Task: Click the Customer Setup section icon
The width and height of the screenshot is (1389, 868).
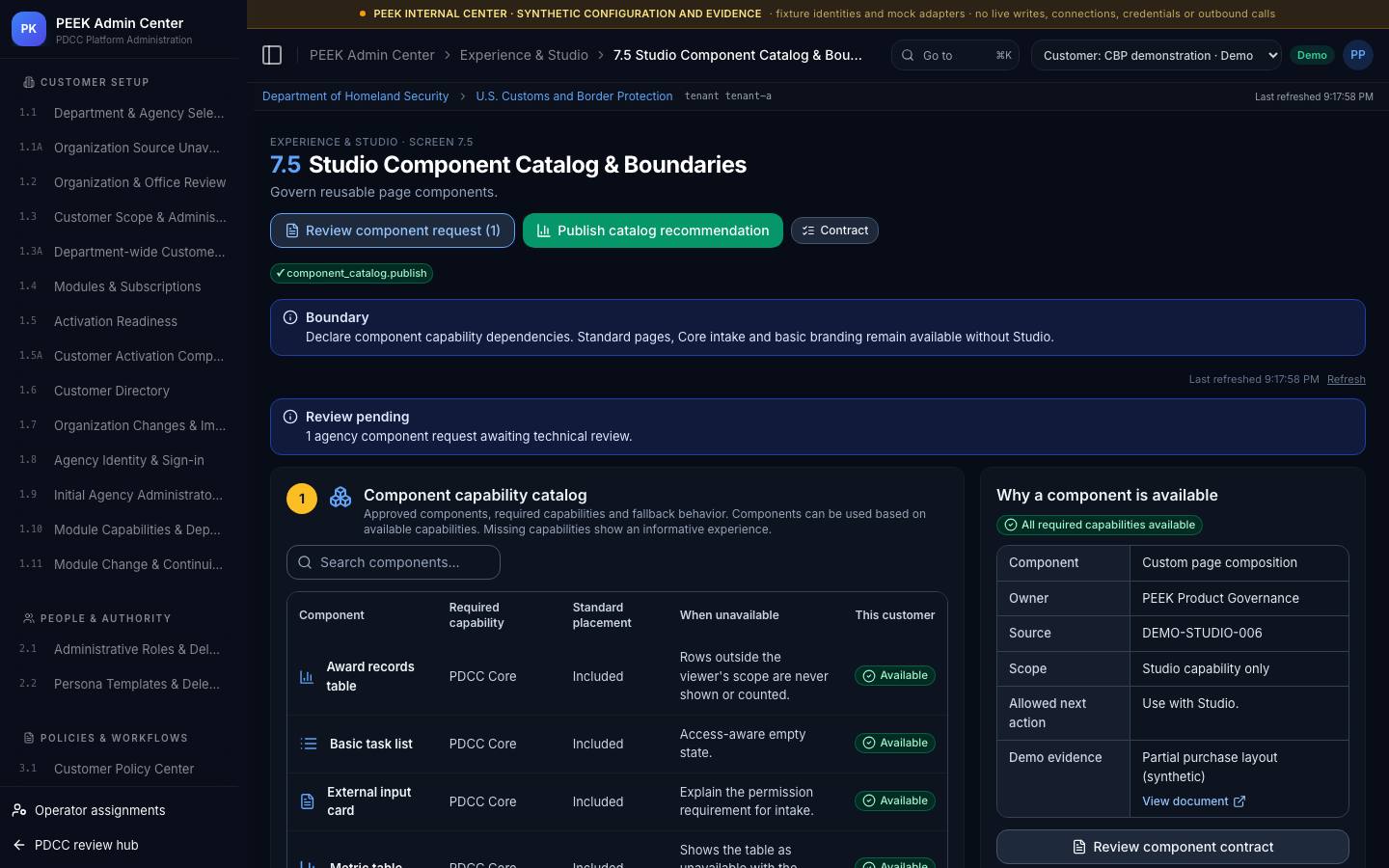Action: click(x=29, y=82)
